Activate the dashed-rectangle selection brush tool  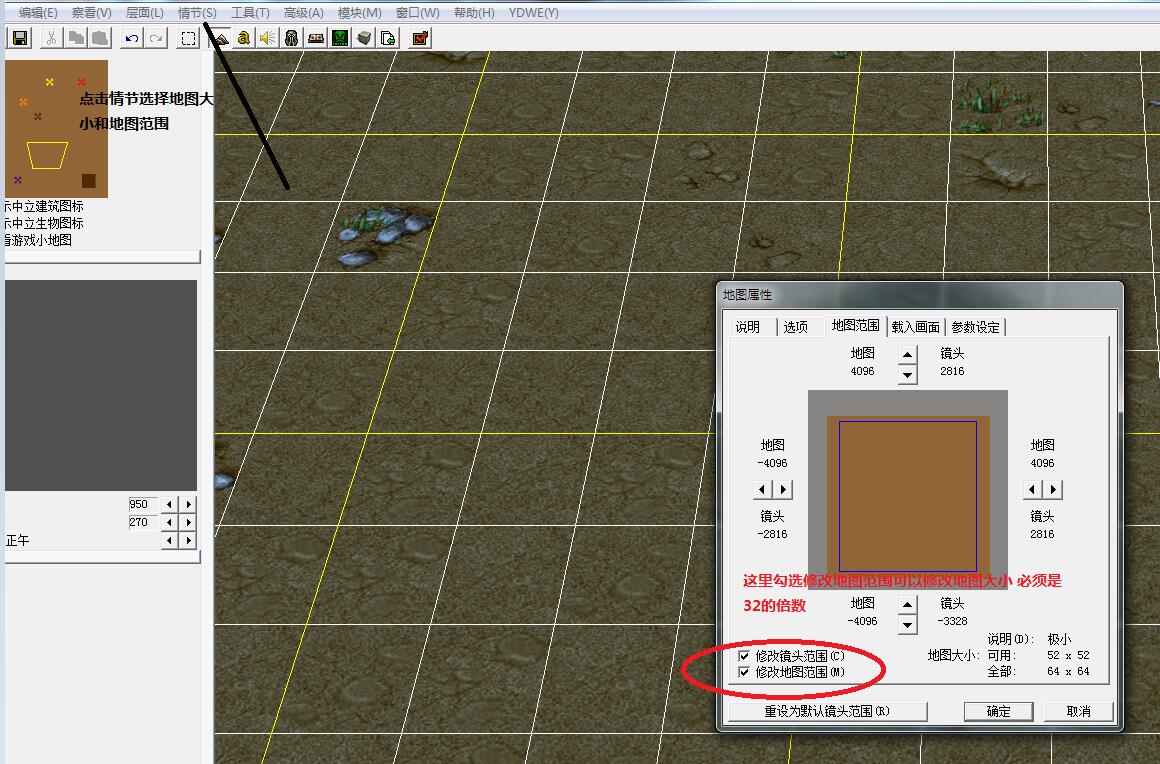pyautogui.click(x=188, y=38)
